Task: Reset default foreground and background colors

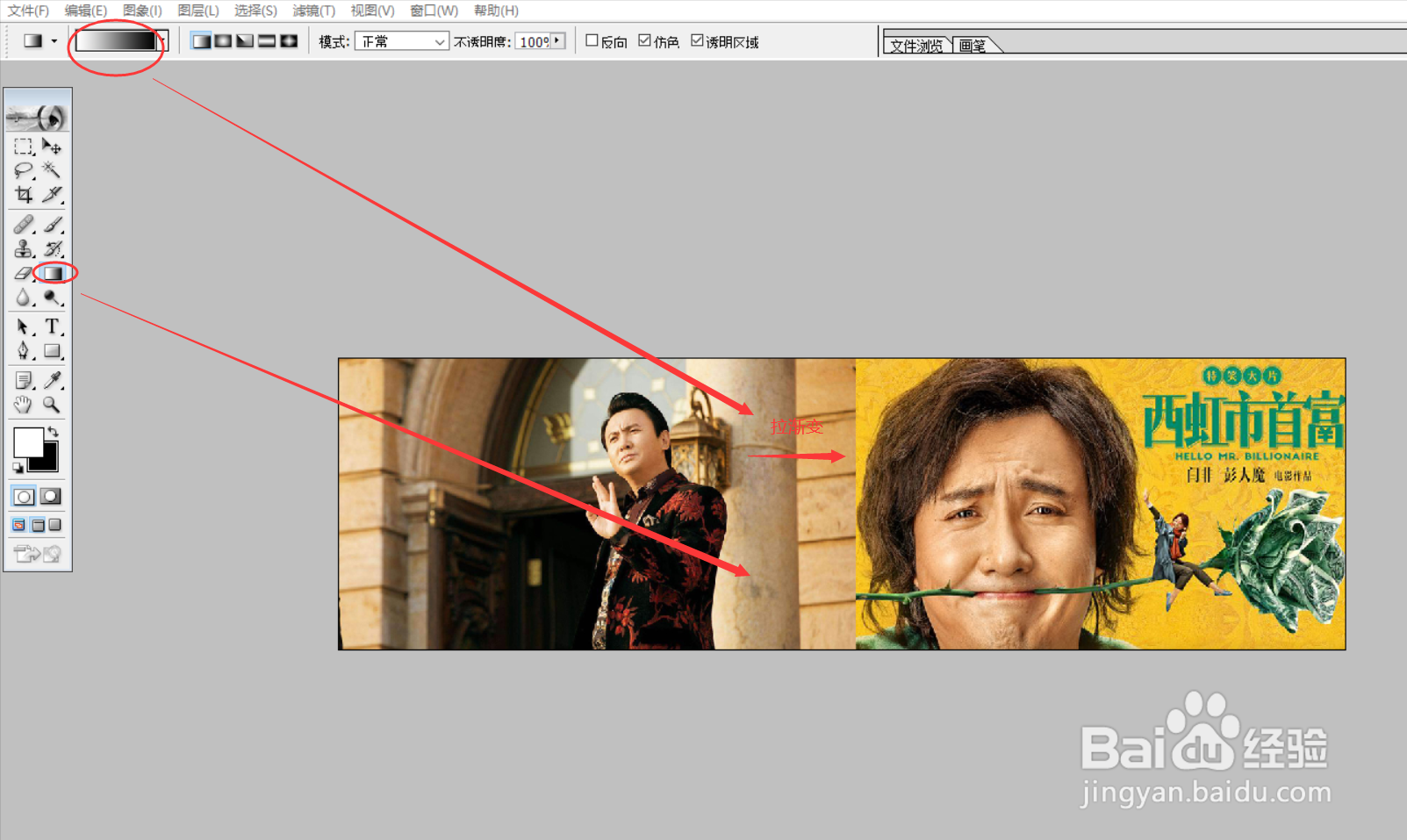Action: tap(18, 468)
